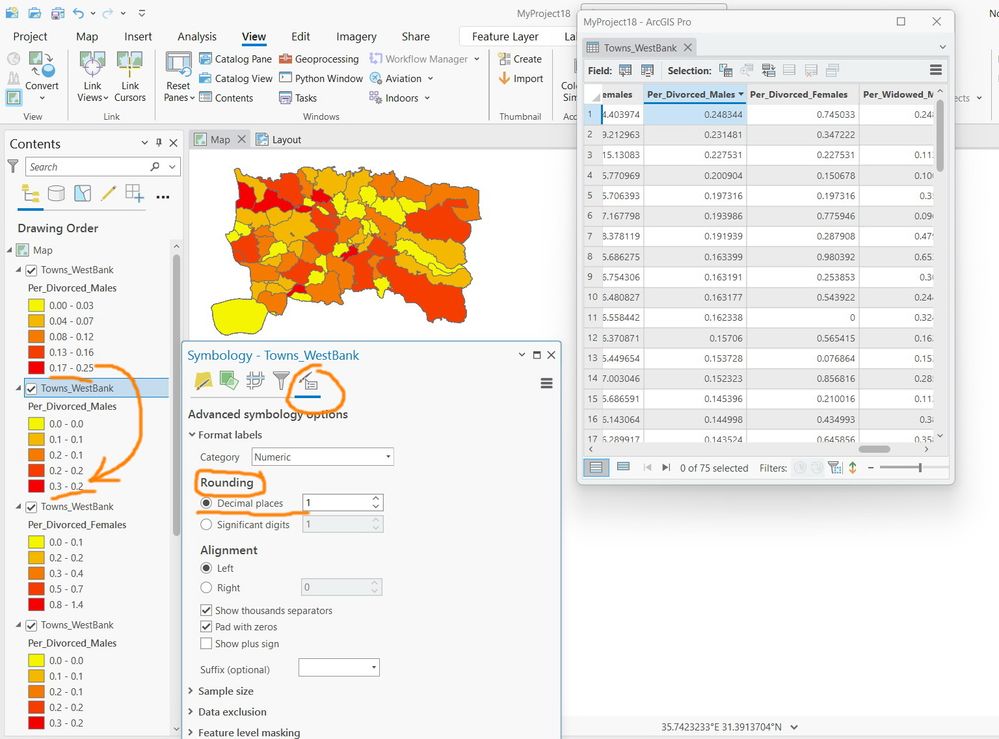This screenshot has height=739, width=999.
Task: Open the symbology Filter tab icon
Action: click(281, 381)
